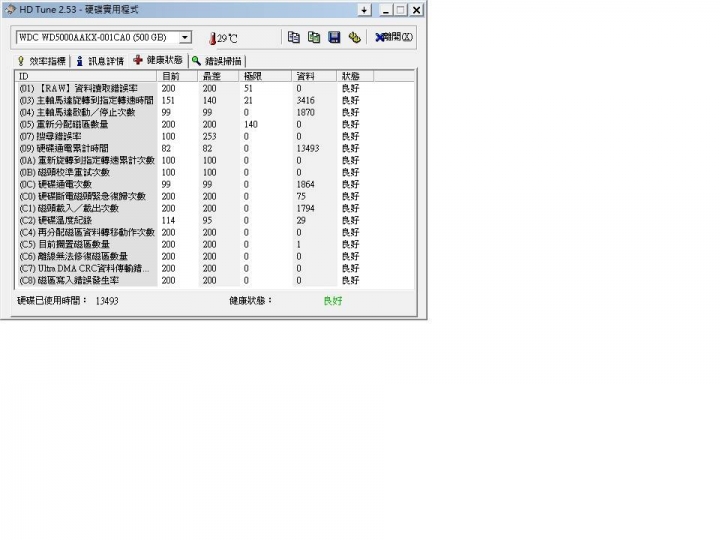Click worst value 253 in row 07
The height and width of the screenshot is (540, 720).
click(x=209, y=136)
